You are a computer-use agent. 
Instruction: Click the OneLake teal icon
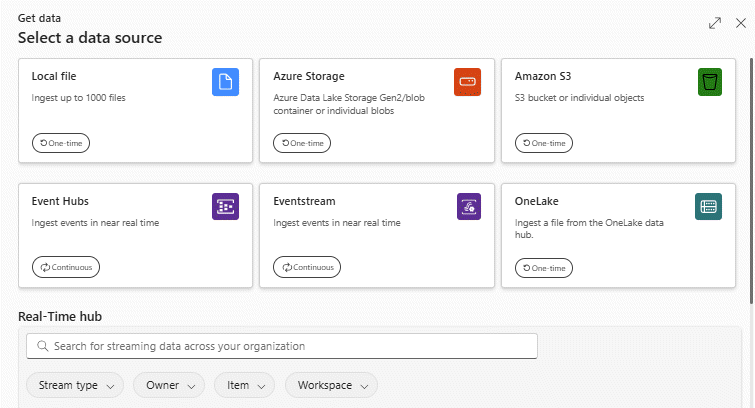(x=709, y=206)
